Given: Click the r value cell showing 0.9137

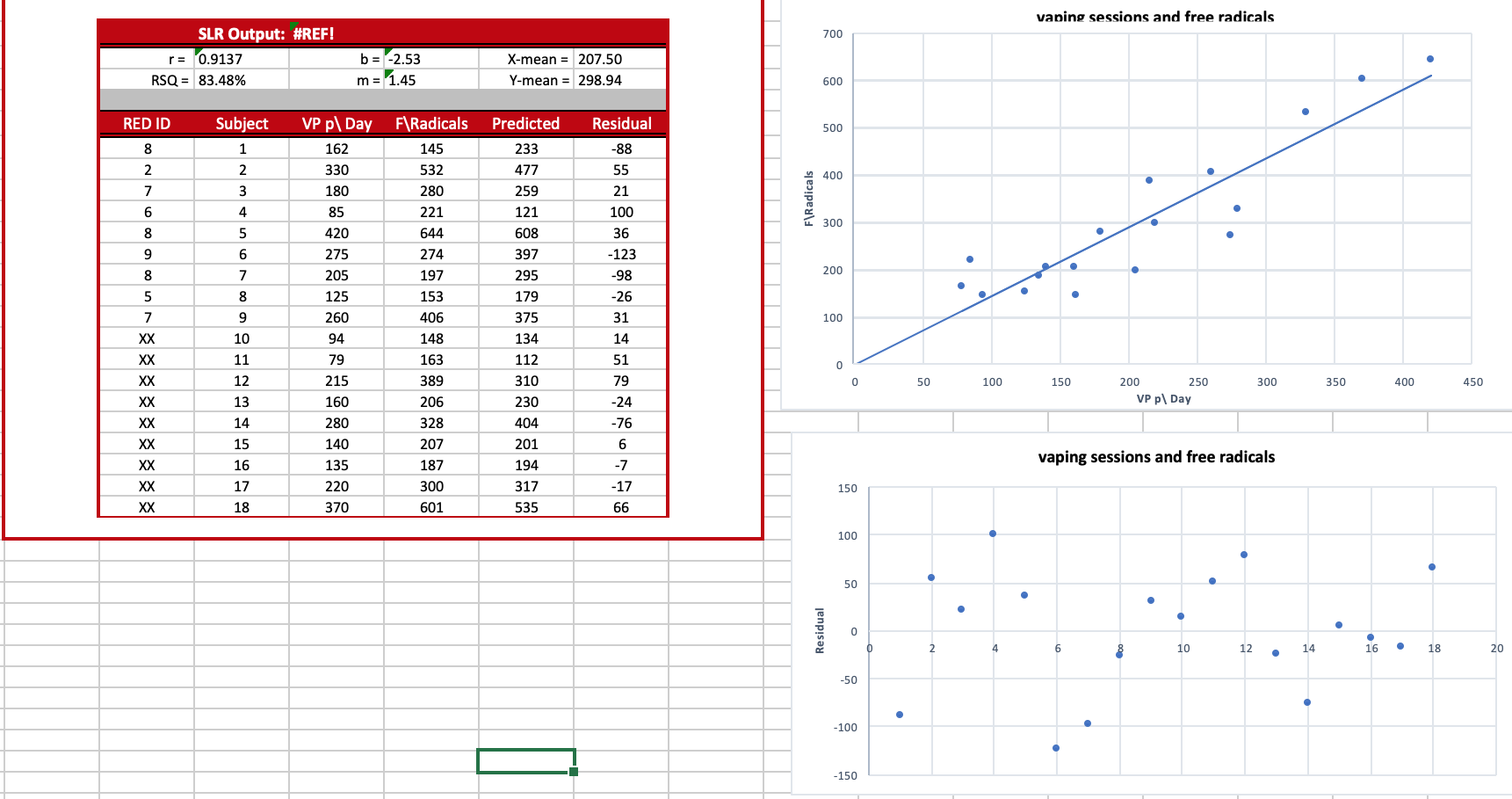Looking at the screenshot, I should tap(224, 58).
